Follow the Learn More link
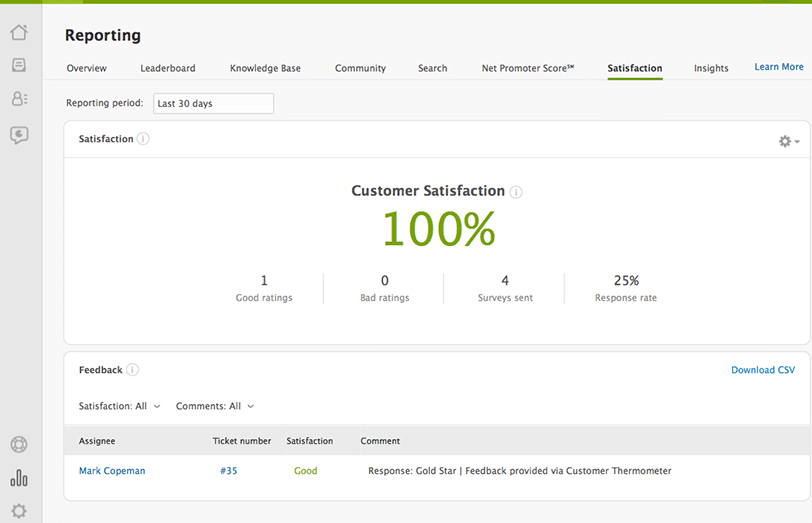This screenshot has width=812, height=523. 779,67
